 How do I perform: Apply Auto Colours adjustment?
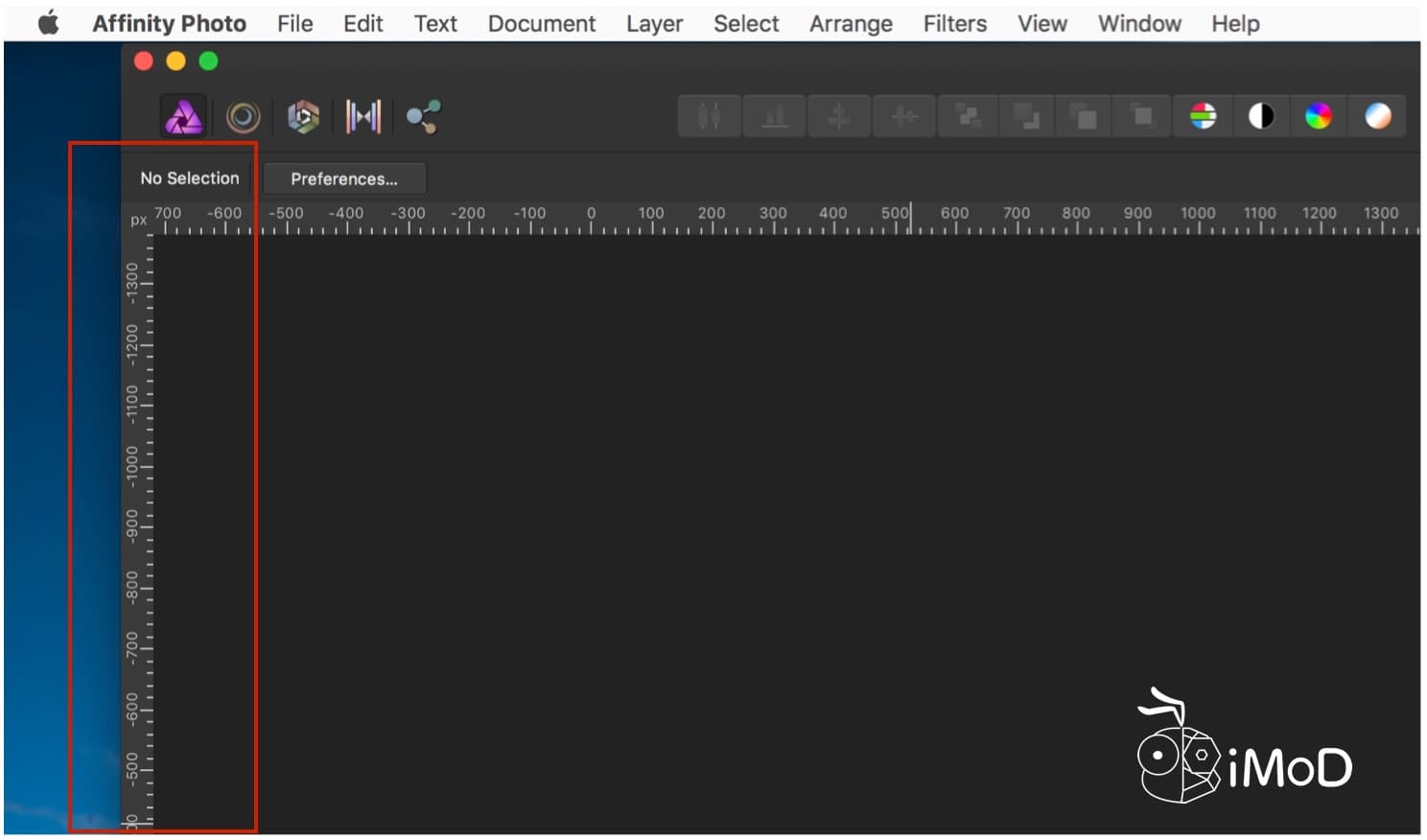pyautogui.click(x=1319, y=116)
